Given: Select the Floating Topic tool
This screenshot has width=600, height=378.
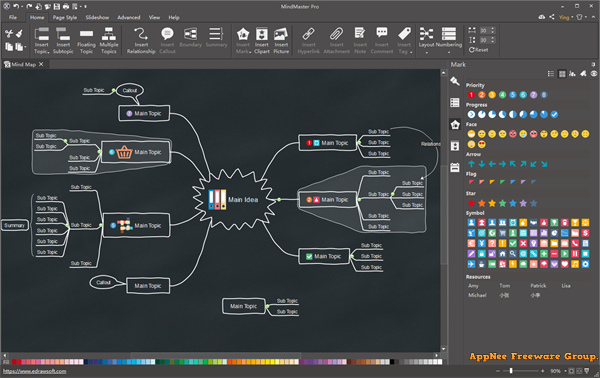Looking at the screenshot, I should click(86, 40).
